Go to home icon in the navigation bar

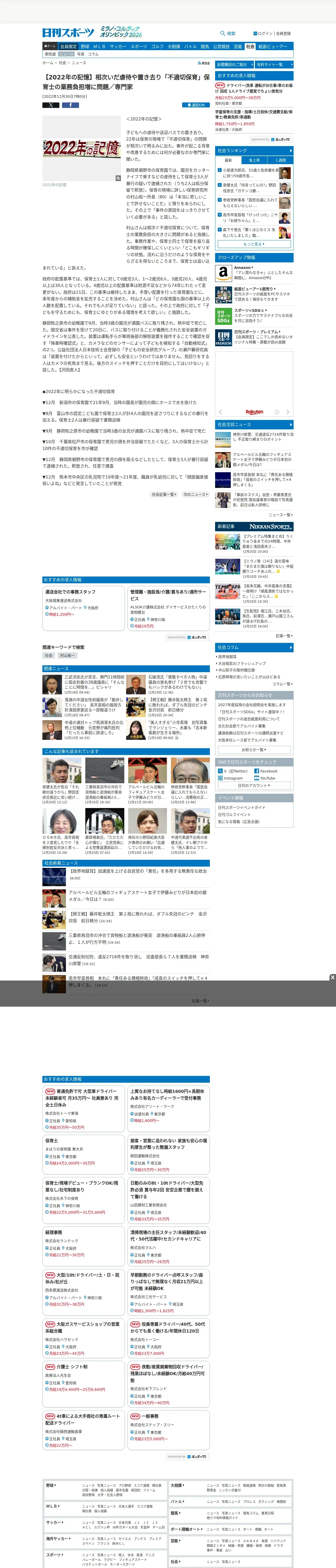50,46
